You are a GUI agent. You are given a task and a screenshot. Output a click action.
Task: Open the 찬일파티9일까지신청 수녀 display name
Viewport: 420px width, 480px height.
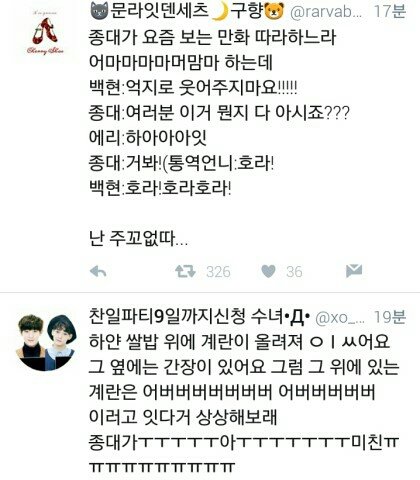click(x=186, y=317)
